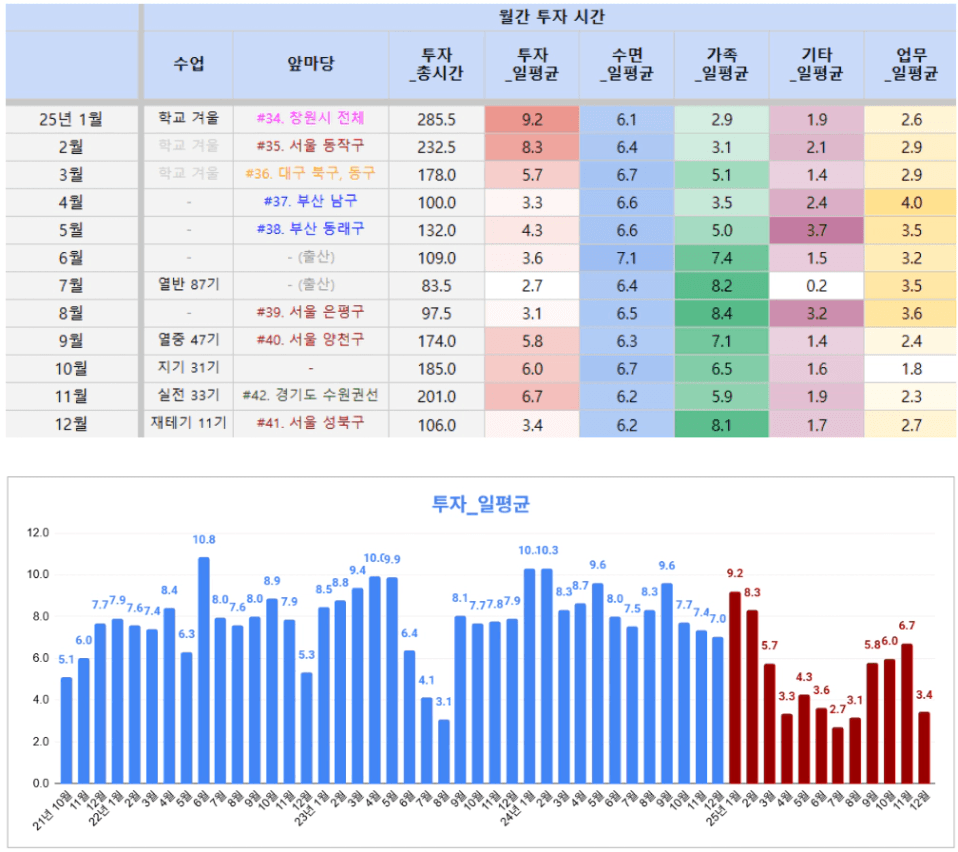
Task: Click the first blue bar labeled 5.1
Action: pyautogui.click(x=66, y=730)
